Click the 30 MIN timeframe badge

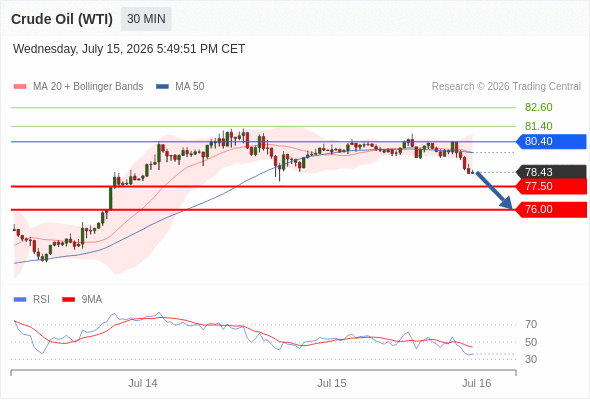point(146,19)
